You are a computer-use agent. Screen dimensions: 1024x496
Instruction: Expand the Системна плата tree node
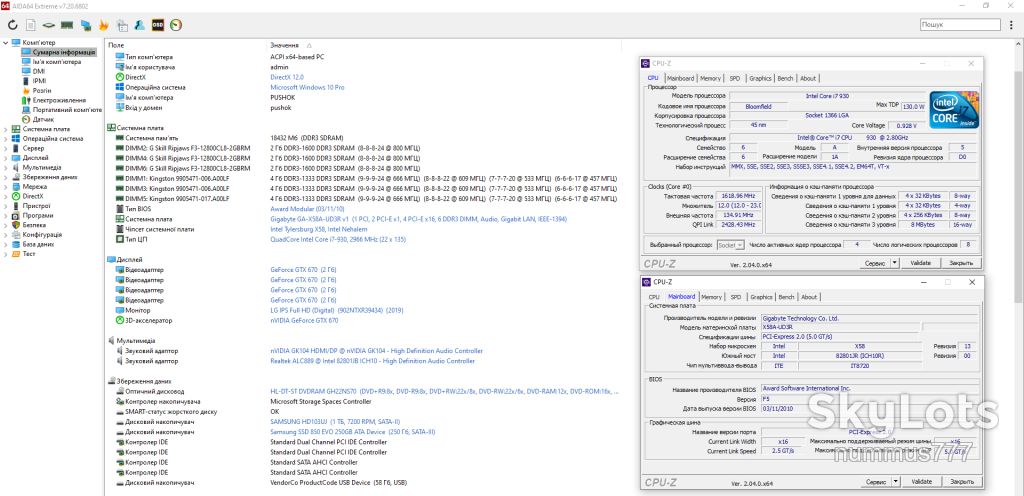coord(6,129)
